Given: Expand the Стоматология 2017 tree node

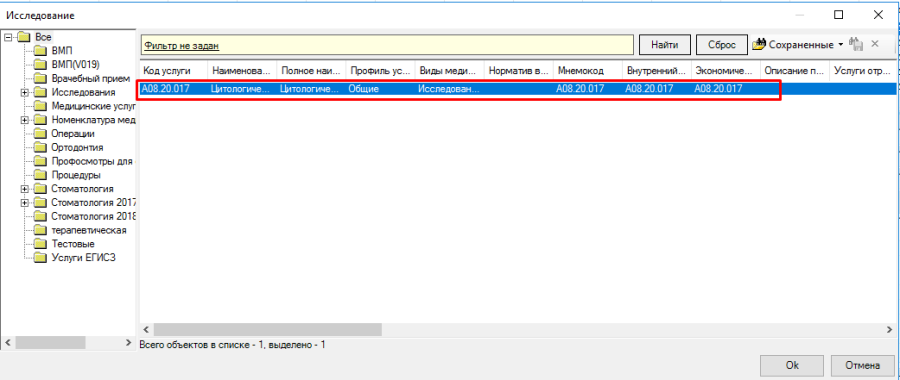Looking at the screenshot, I should (x=24, y=203).
